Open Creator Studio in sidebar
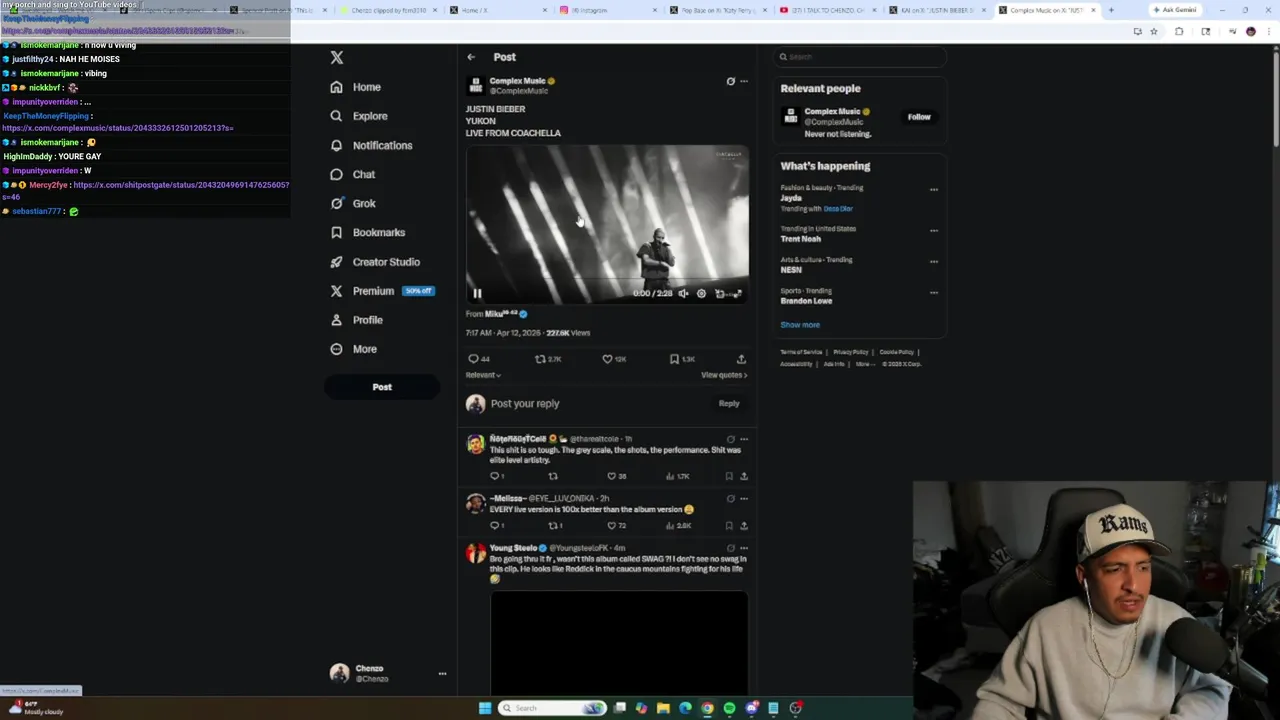This screenshot has width=1280, height=720. pos(375,262)
